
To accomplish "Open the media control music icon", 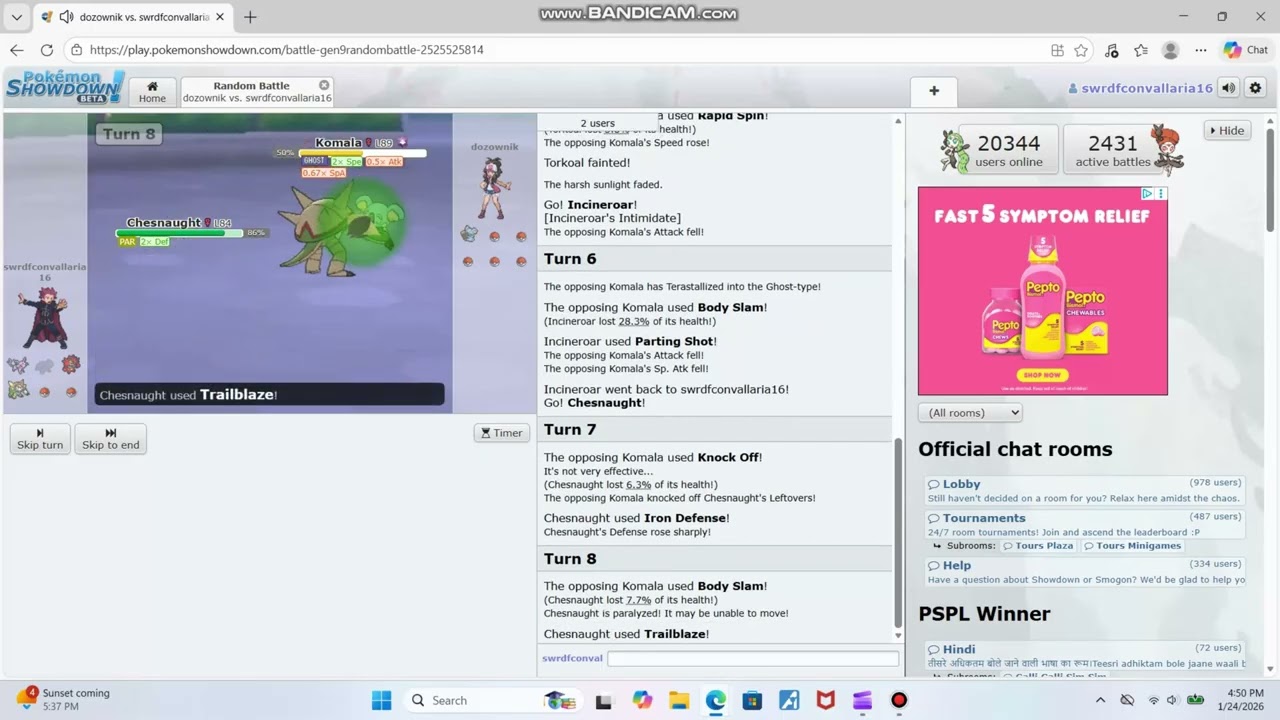I will 1111,50.
